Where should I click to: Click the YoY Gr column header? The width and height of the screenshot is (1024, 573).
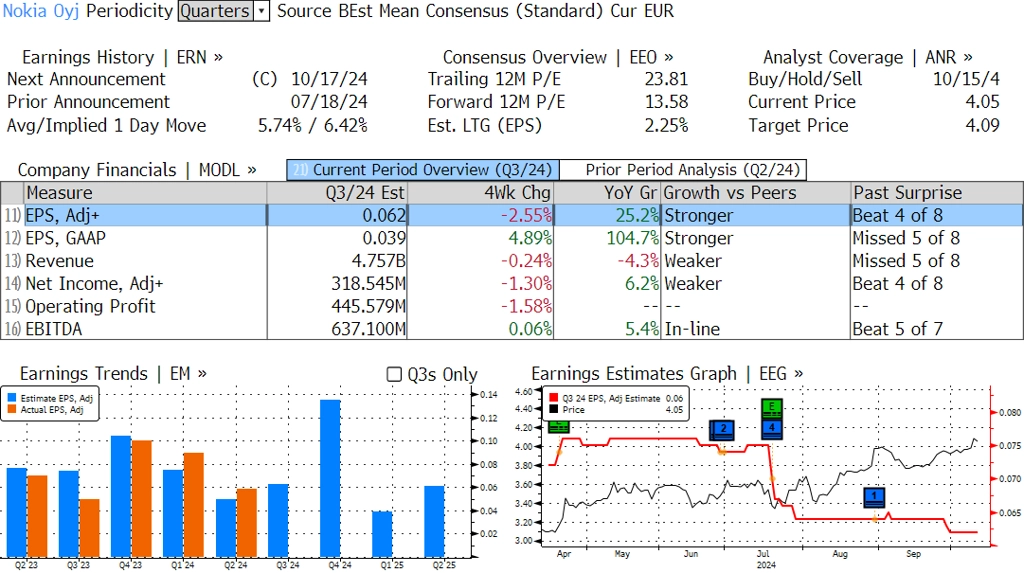[x=607, y=193]
